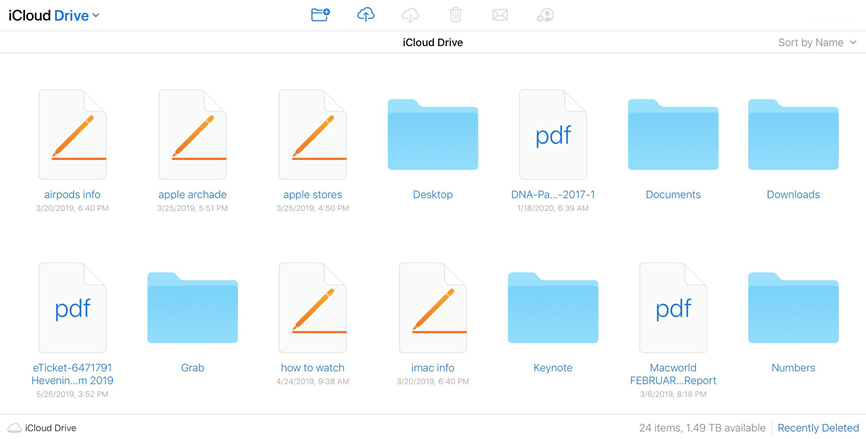This screenshot has width=866, height=439.
Task: Click the Downloads folder name label
Action: 793,194
